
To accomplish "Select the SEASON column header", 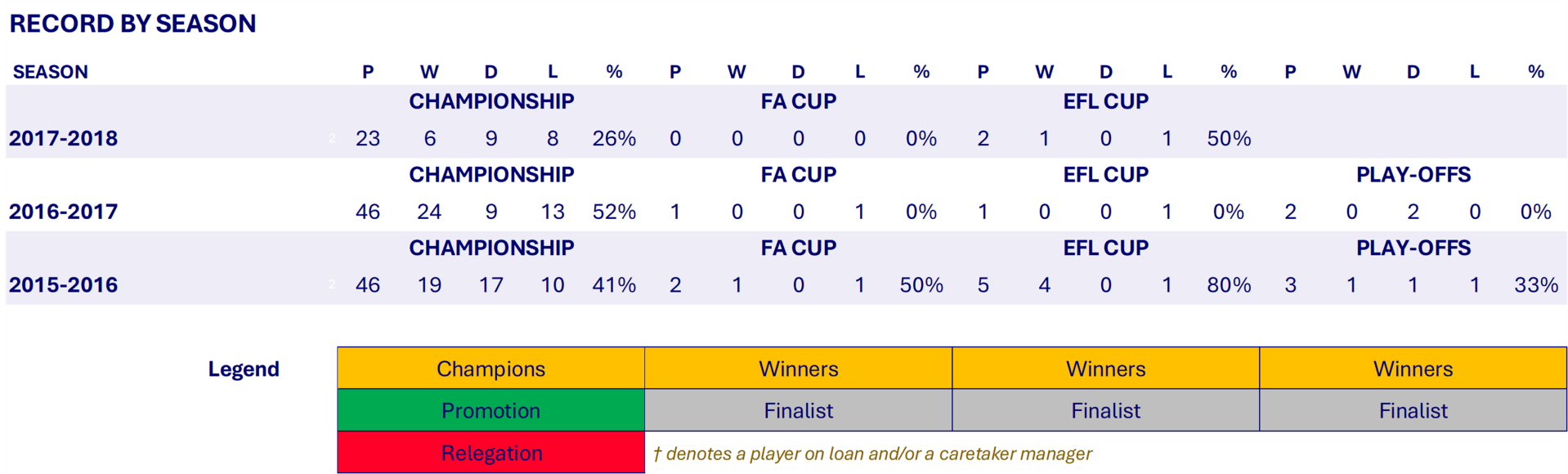I will click(x=51, y=72).
